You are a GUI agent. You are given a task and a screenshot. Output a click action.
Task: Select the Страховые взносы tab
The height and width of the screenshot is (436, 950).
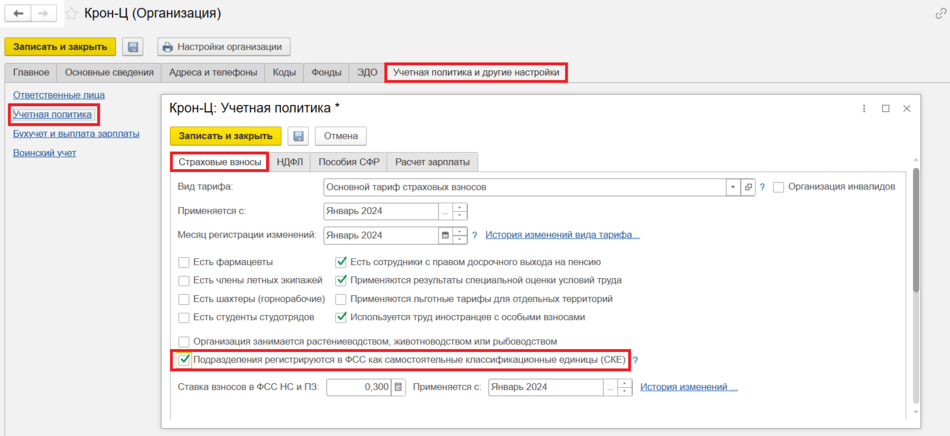tap(219, 162)
